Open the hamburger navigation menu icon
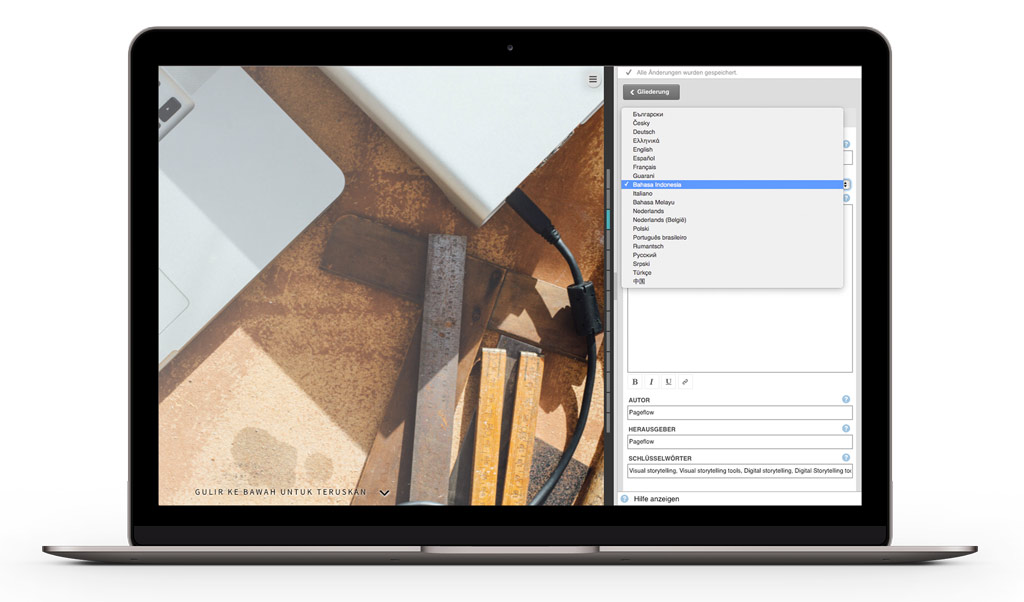The image size is (1024, 602). tap(593, 80)
